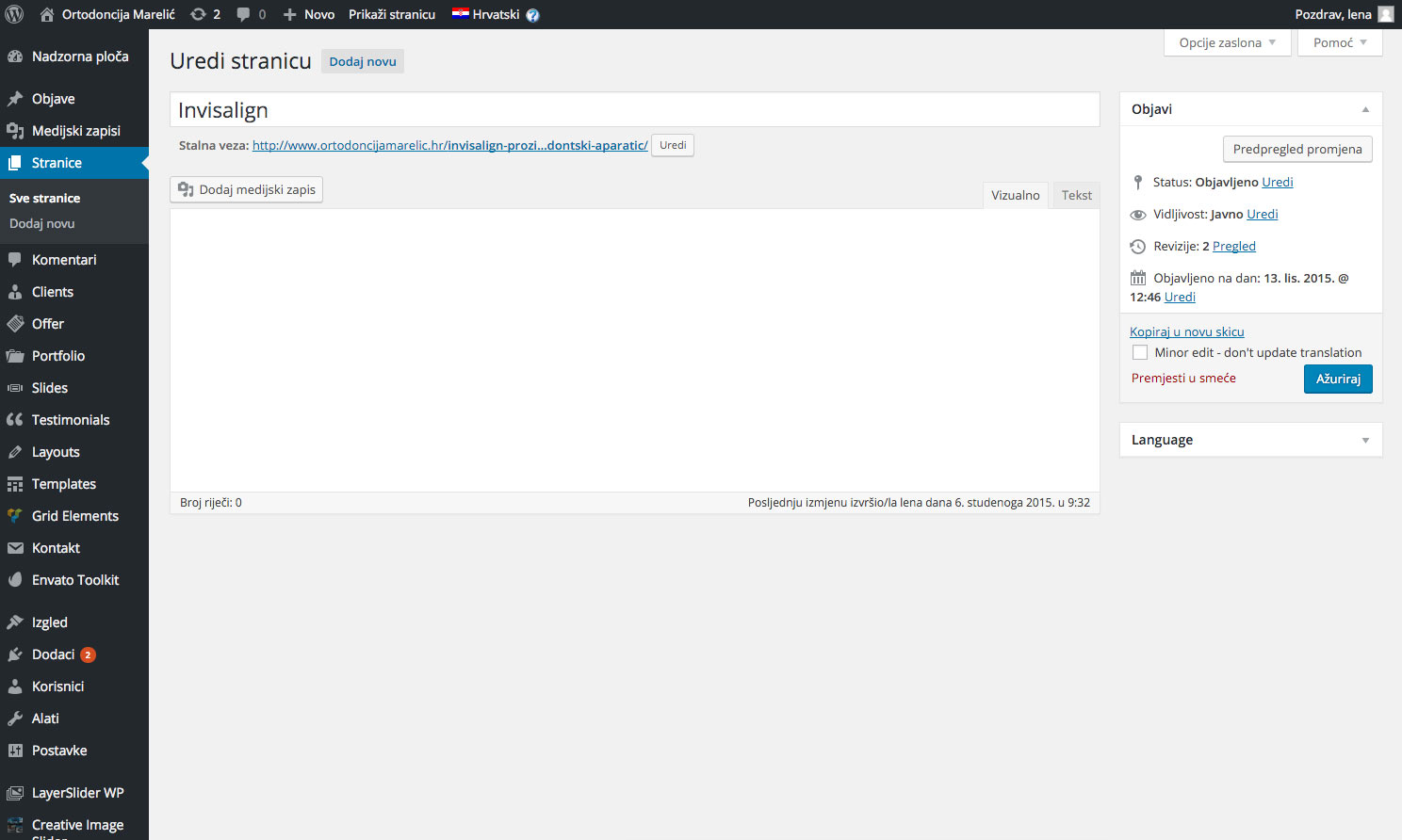This screenshot has width=1402, height=840.
Task: Switch to the Vizualno editor tab
Action: [1016, 195]
